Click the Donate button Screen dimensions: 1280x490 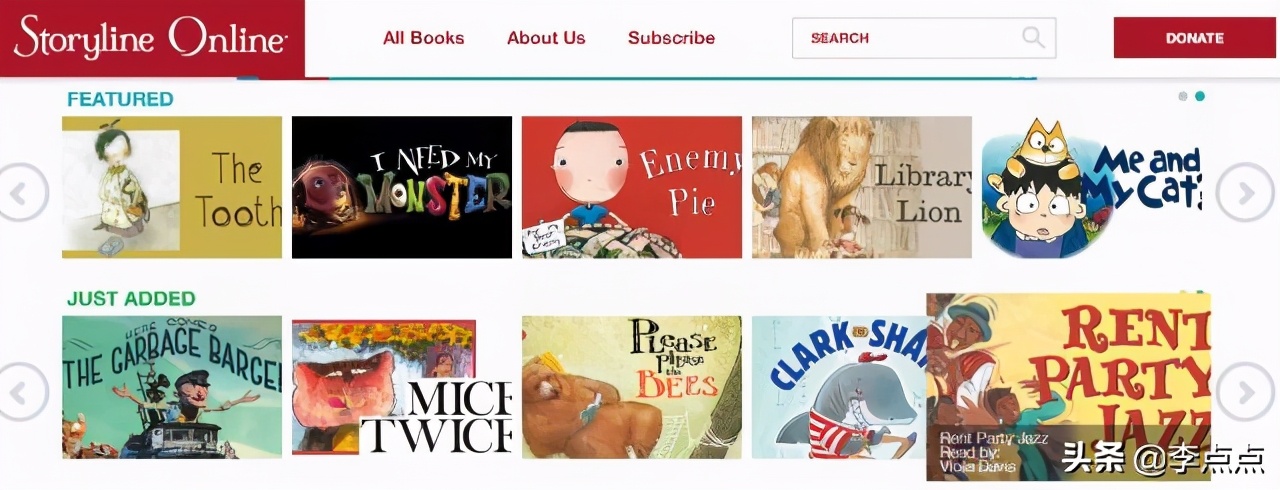pyautogui.click(x=1194, y=38)
